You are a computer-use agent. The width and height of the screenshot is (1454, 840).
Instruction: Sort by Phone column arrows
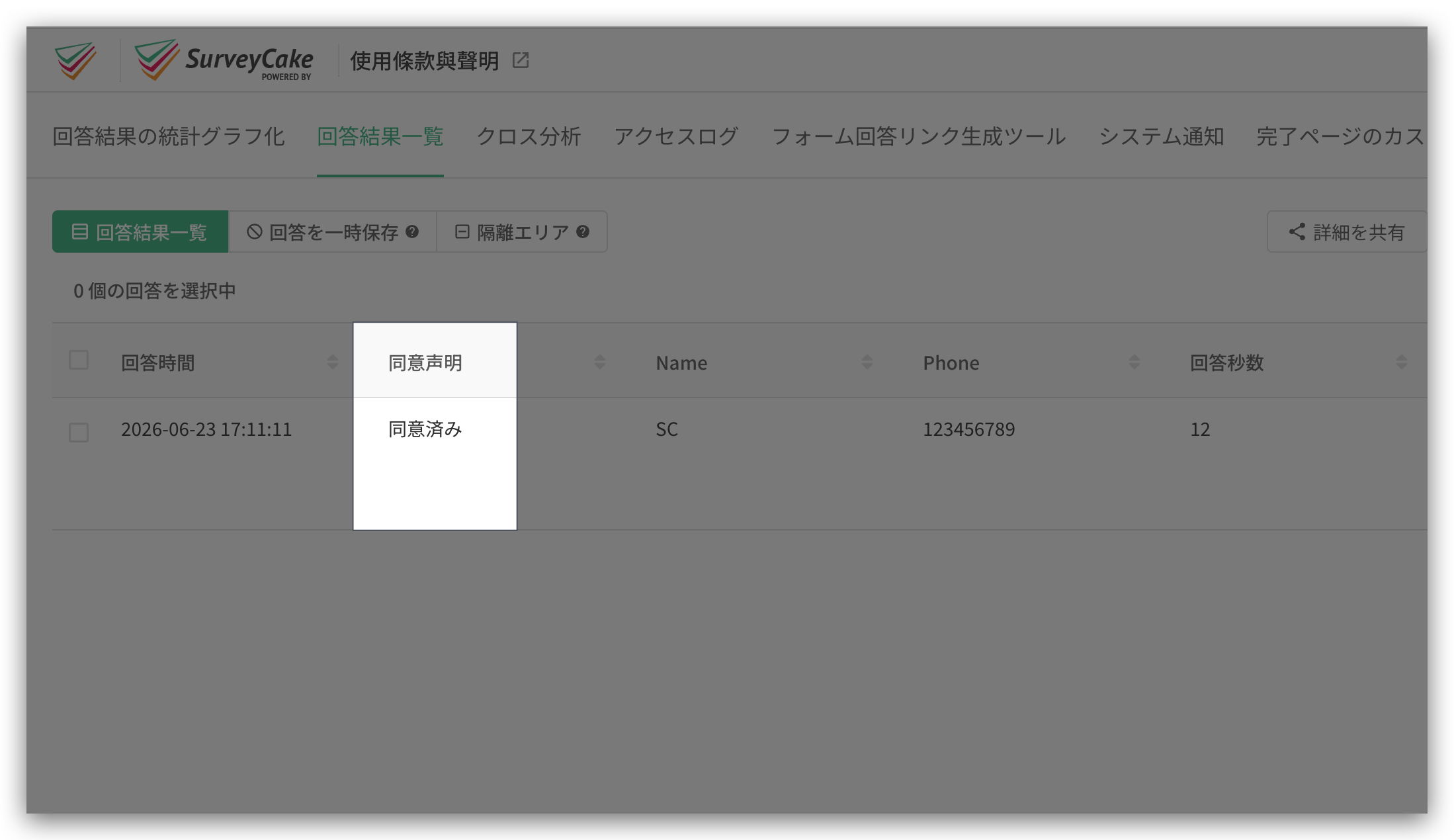pos(1134,362)
